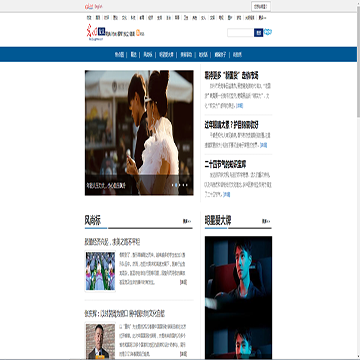Click the orange icon in the header subtitle

tap(139, 33)
